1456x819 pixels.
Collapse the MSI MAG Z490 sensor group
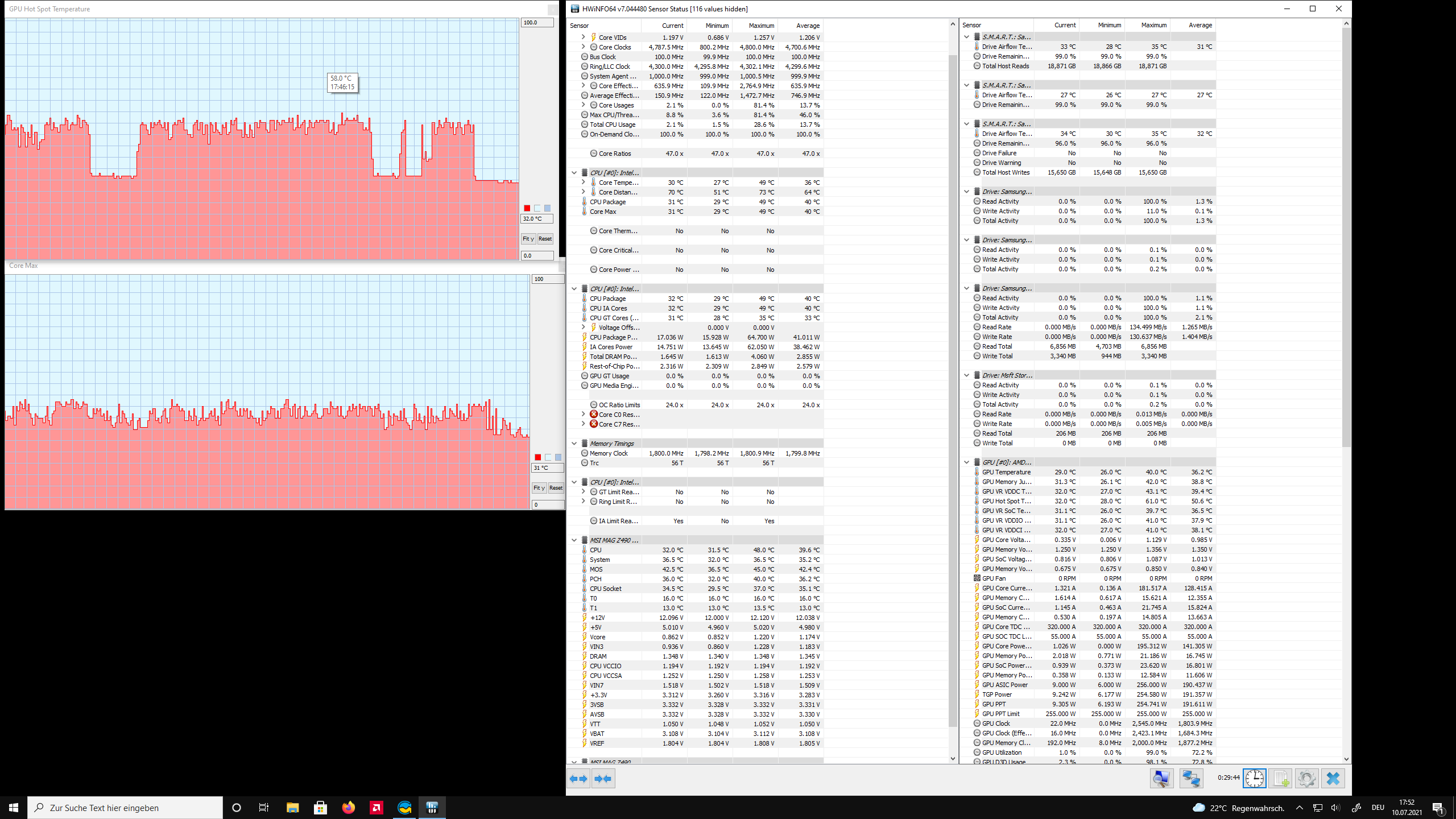coord(574,540)
